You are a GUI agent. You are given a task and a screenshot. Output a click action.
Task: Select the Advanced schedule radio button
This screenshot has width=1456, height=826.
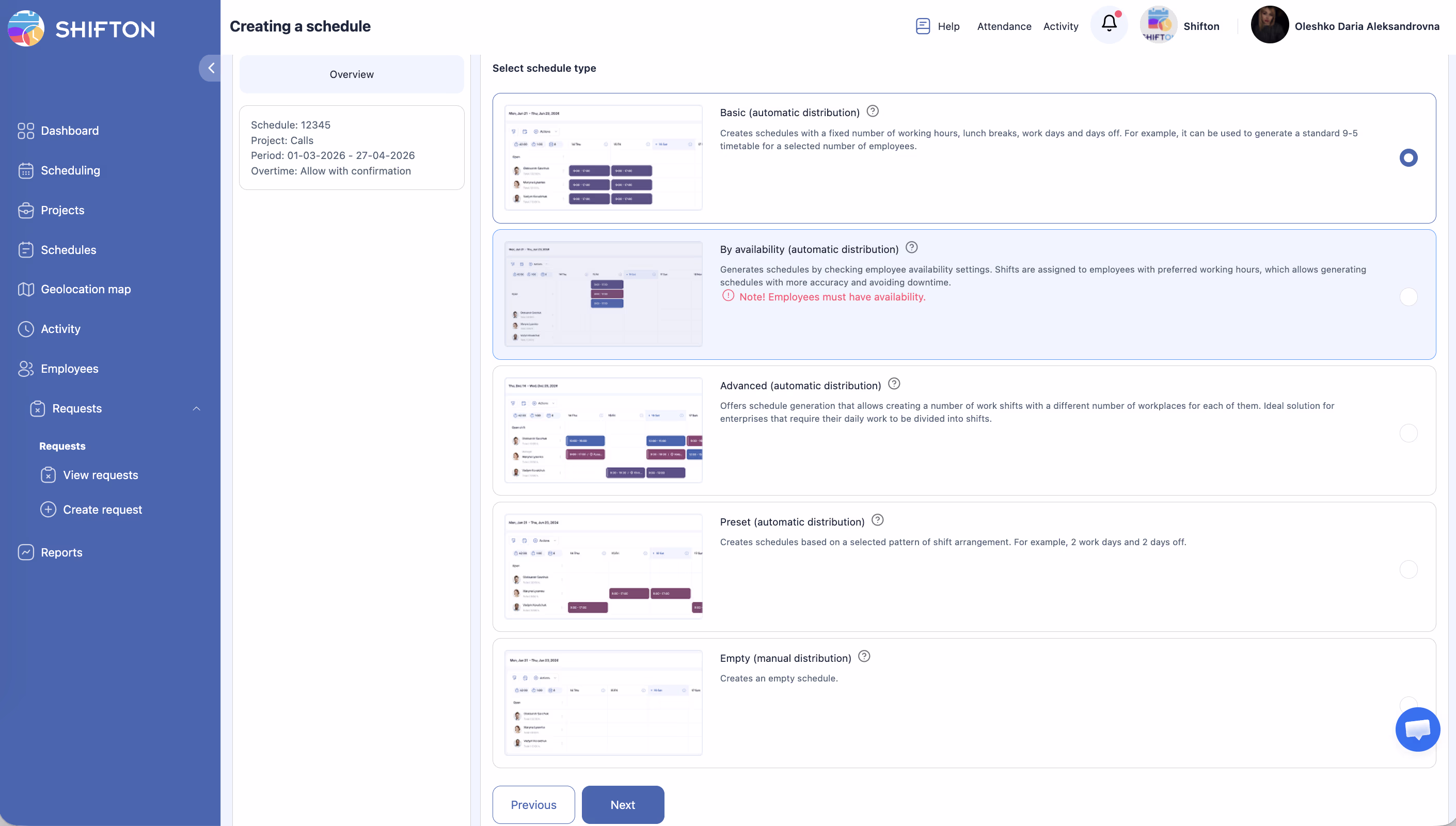click(x=1408, y=433)
